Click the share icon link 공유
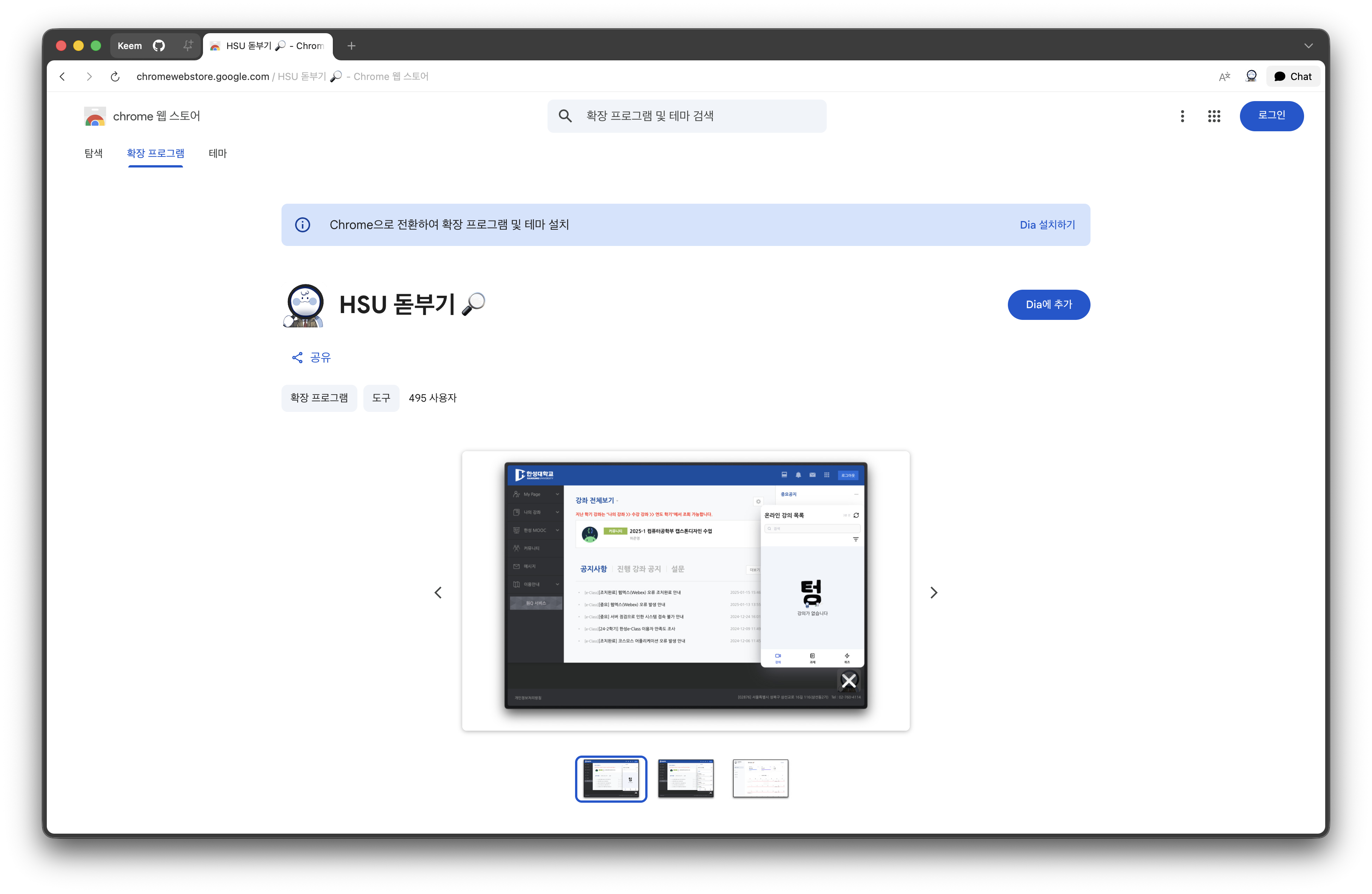The height and width of the screenshot is (894, 1372). tap(311, 358)
